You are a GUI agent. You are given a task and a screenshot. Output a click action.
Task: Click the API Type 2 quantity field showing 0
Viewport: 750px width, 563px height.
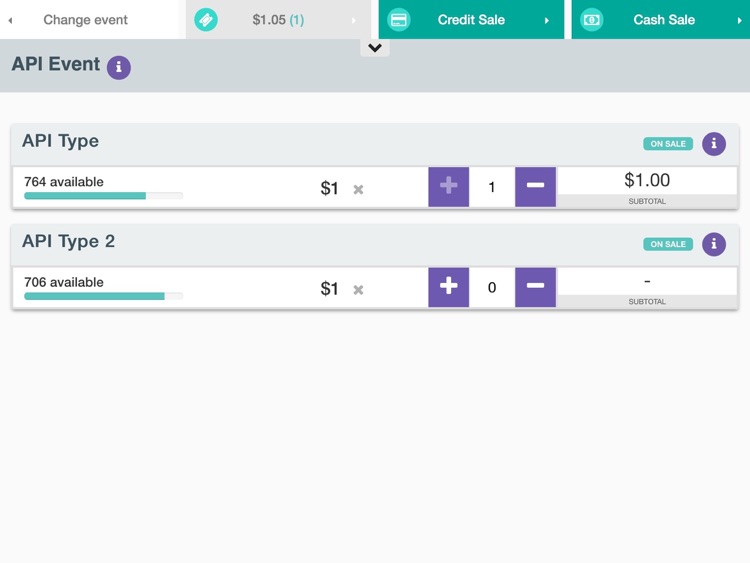point(492,287)
